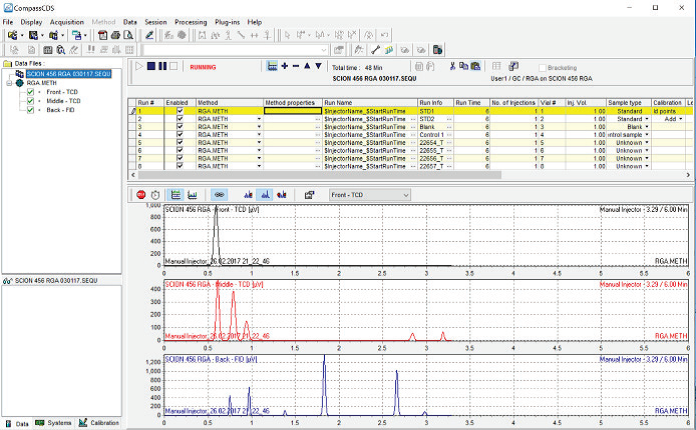Disable run 3 via its Enabled checkbox
Viewport: 696px width, 430px height.
tap(180, 127)
